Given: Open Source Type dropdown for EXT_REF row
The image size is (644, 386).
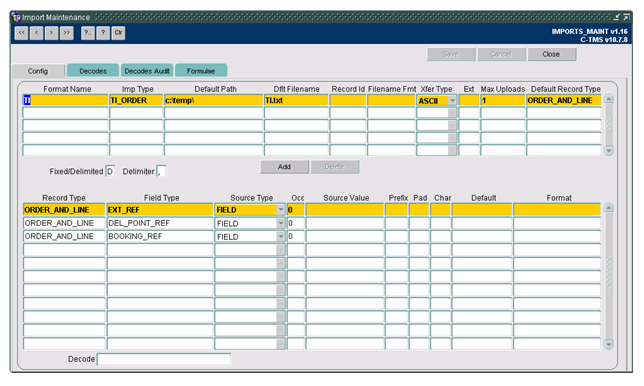Looking at the screenshot, I should pyautogui.click(x=281, y=210).
